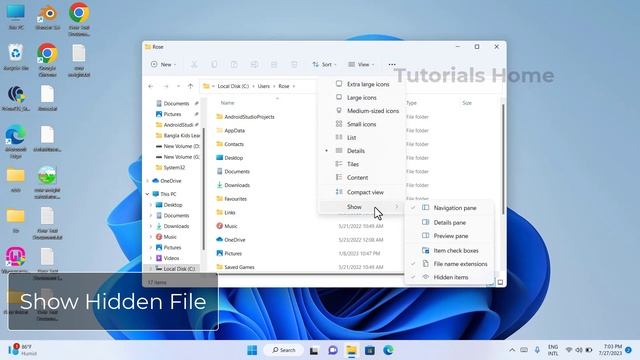Switch to large thumbnails view in status bar

coord(500,282)
